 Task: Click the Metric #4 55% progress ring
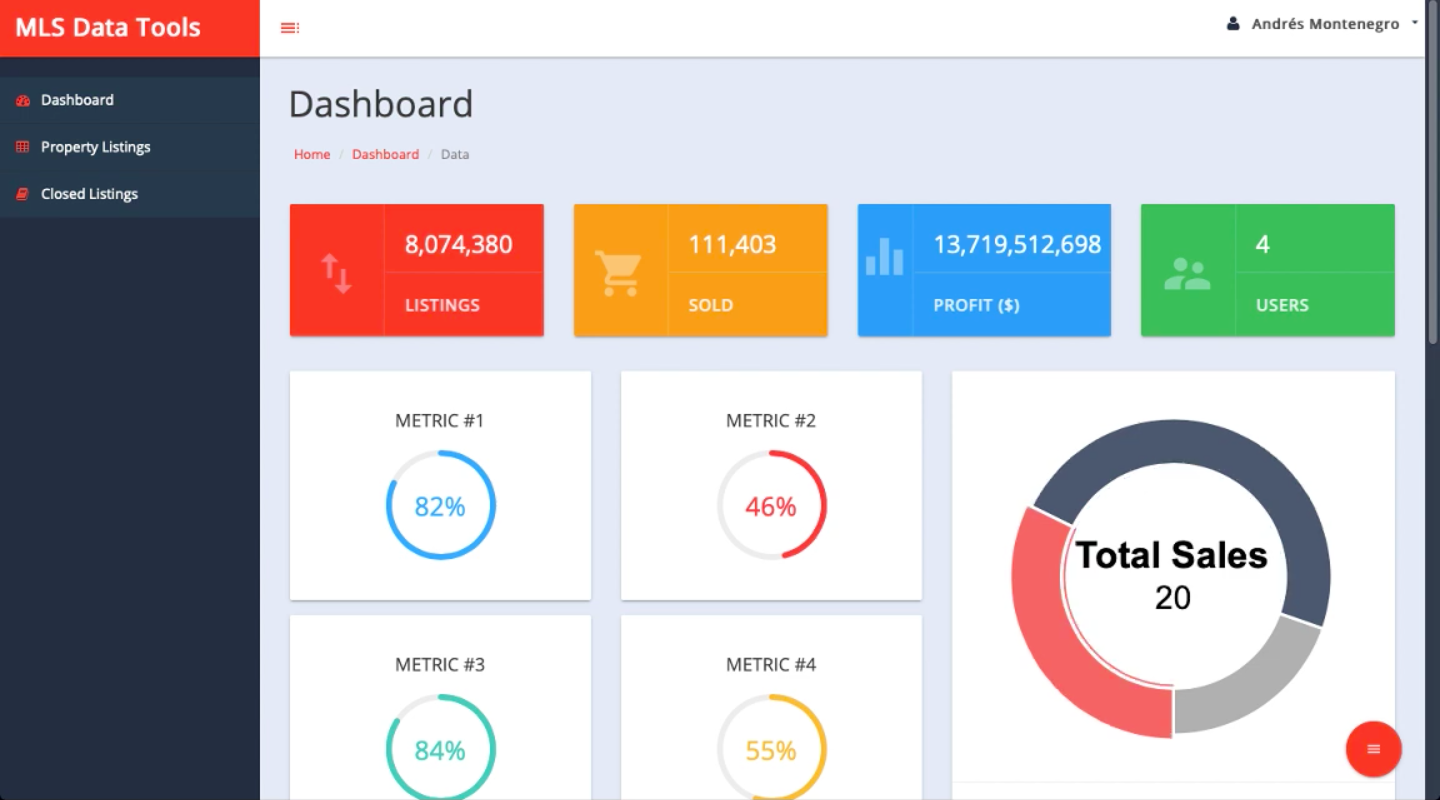[771, 749]
